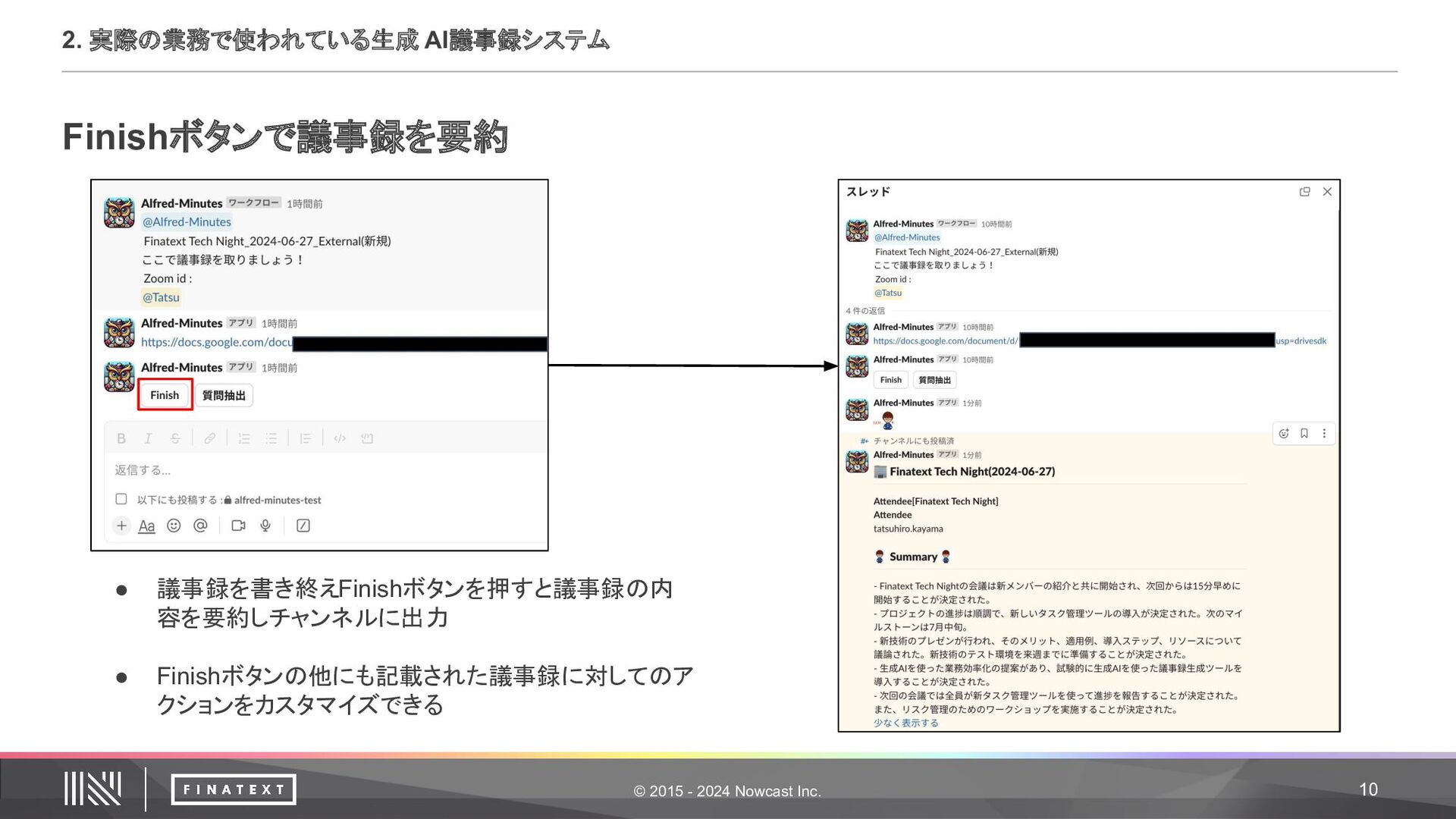Open the Google Docs link in left panel
This screenshot has height=819, width=1456.
point(216,342)
